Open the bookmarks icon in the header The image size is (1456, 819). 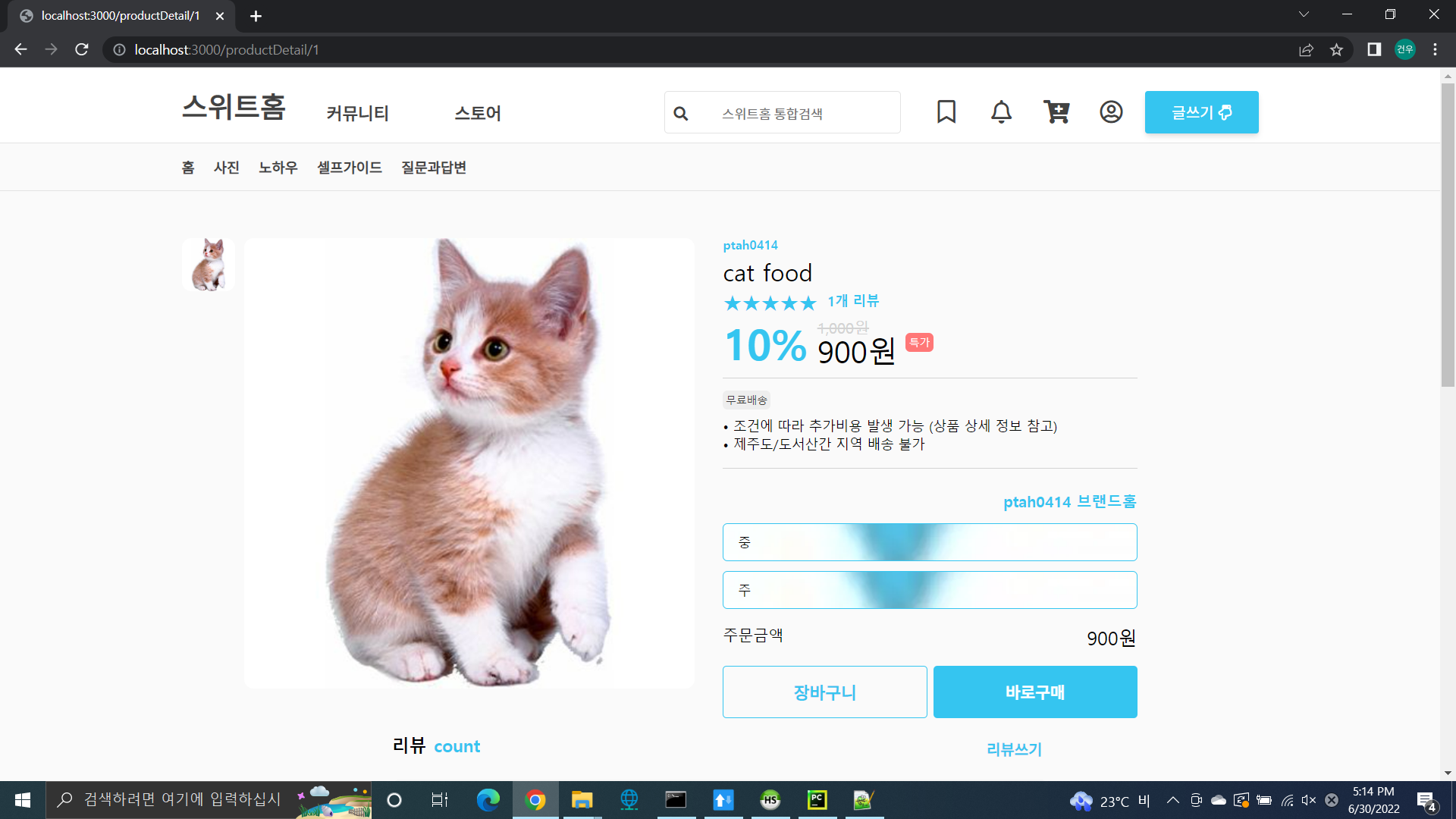[x=946, y=111]
